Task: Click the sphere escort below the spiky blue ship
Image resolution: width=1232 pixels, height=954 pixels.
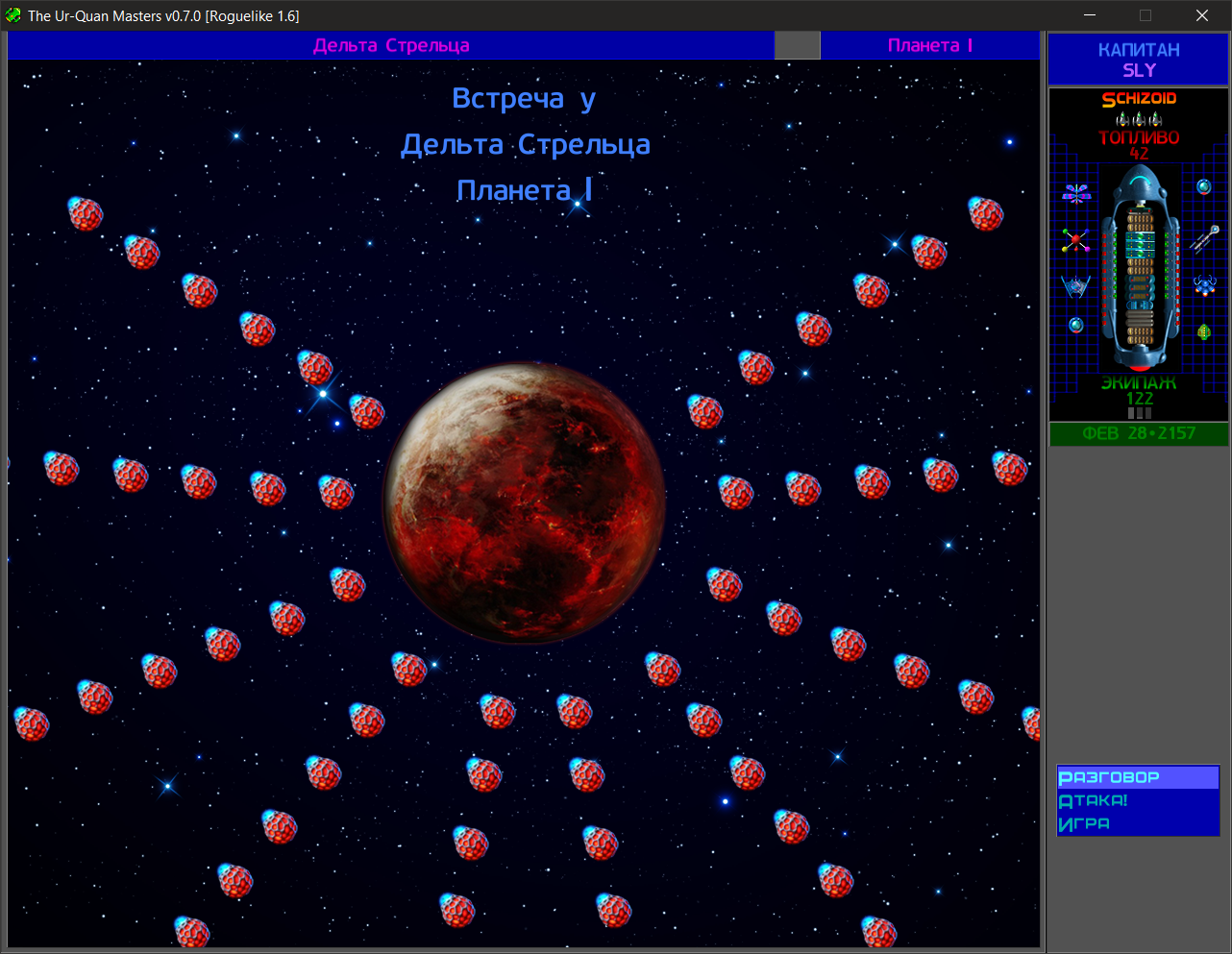Action: tap(1076, 325)
